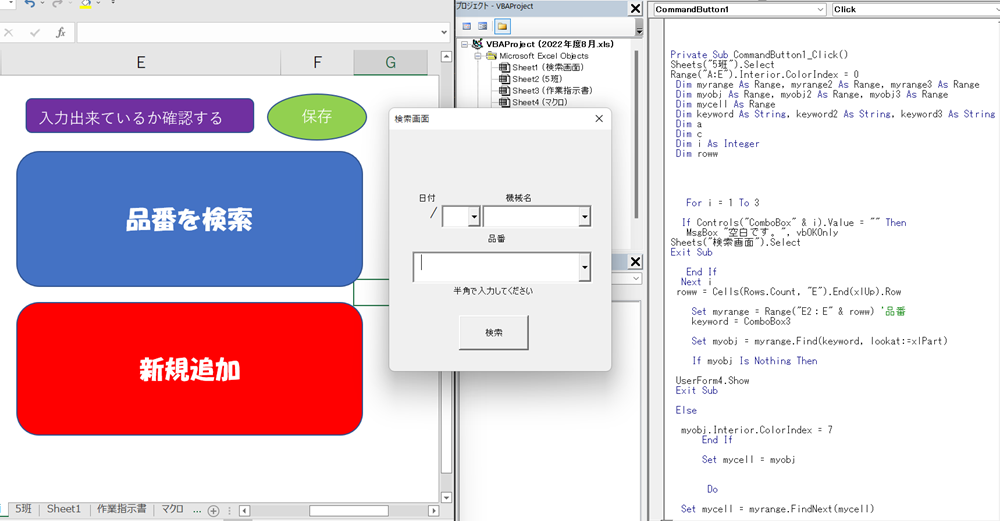Toggle Folders icon in project panel
Viewport: 1000px width, 521px height.
pyautogui.click(x=502, y=26)
